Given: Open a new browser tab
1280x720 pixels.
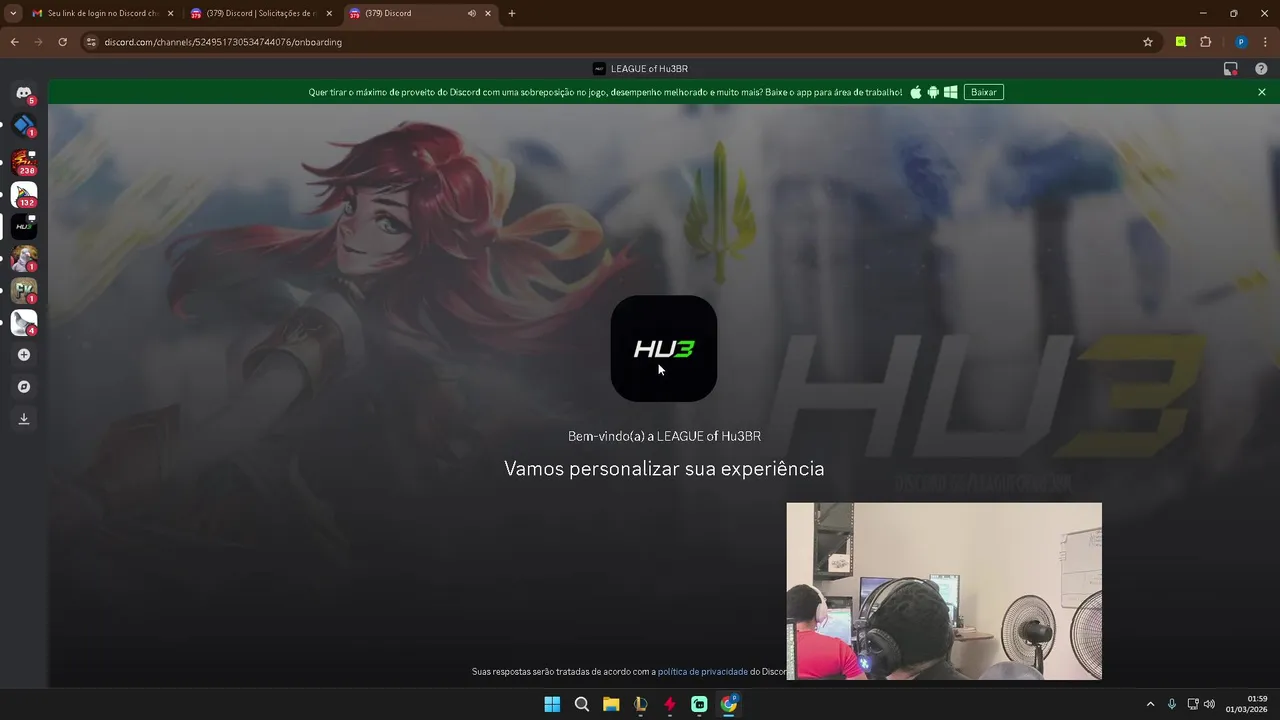Looking at the screenshot, I should (x=512, y=13).
